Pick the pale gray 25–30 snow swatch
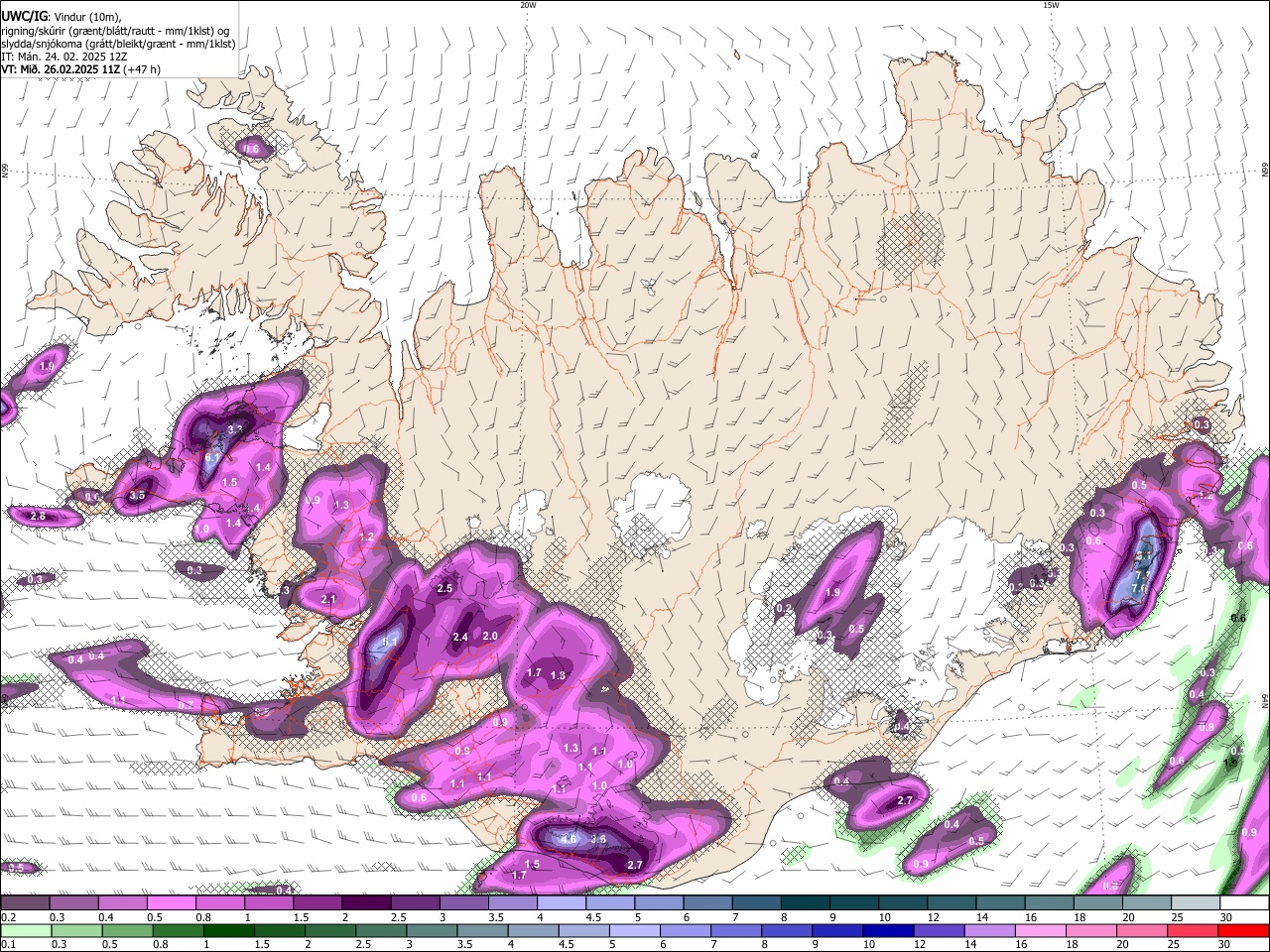 pyautogui.click(x=1196, y=903)
